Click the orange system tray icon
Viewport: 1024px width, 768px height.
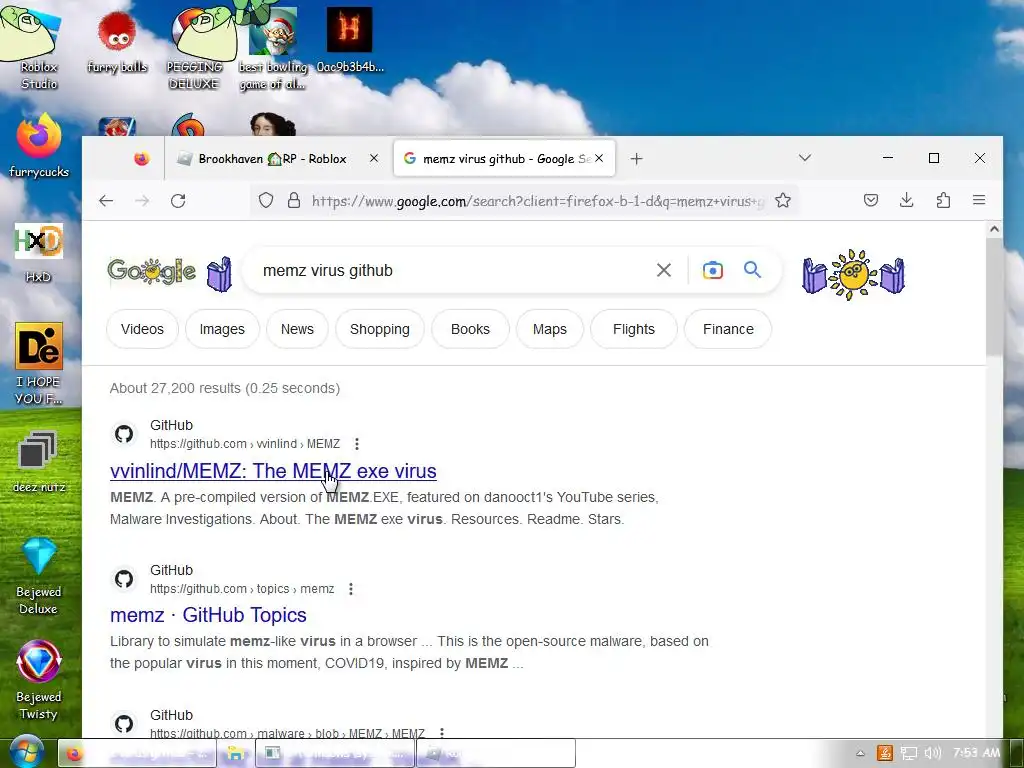[x=885, y=754]
